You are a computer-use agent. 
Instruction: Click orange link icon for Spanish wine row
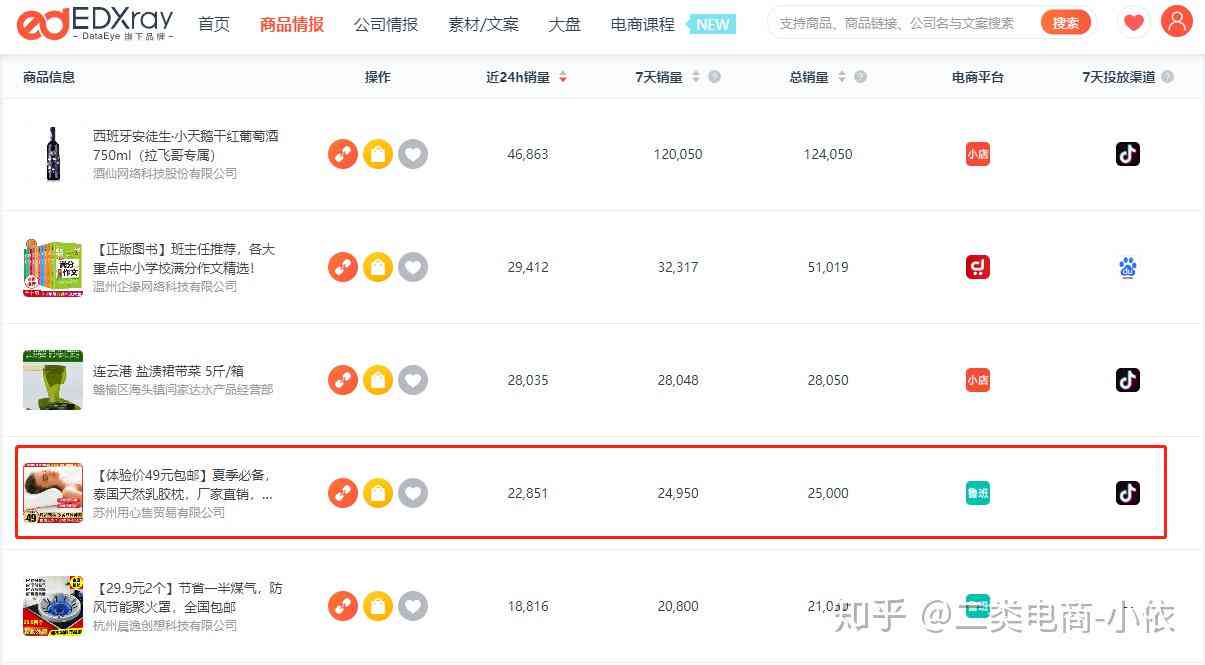coord(343,154)
